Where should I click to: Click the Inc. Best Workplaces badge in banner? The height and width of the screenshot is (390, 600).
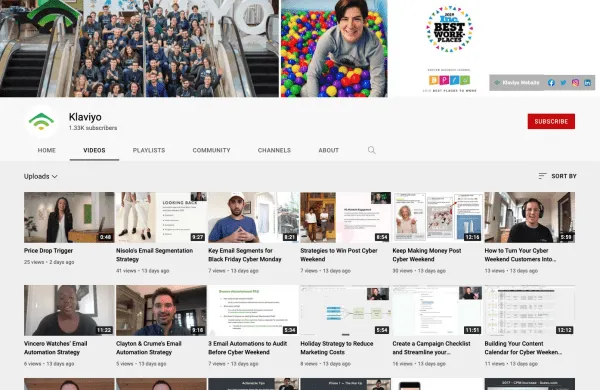click(450, 29)
